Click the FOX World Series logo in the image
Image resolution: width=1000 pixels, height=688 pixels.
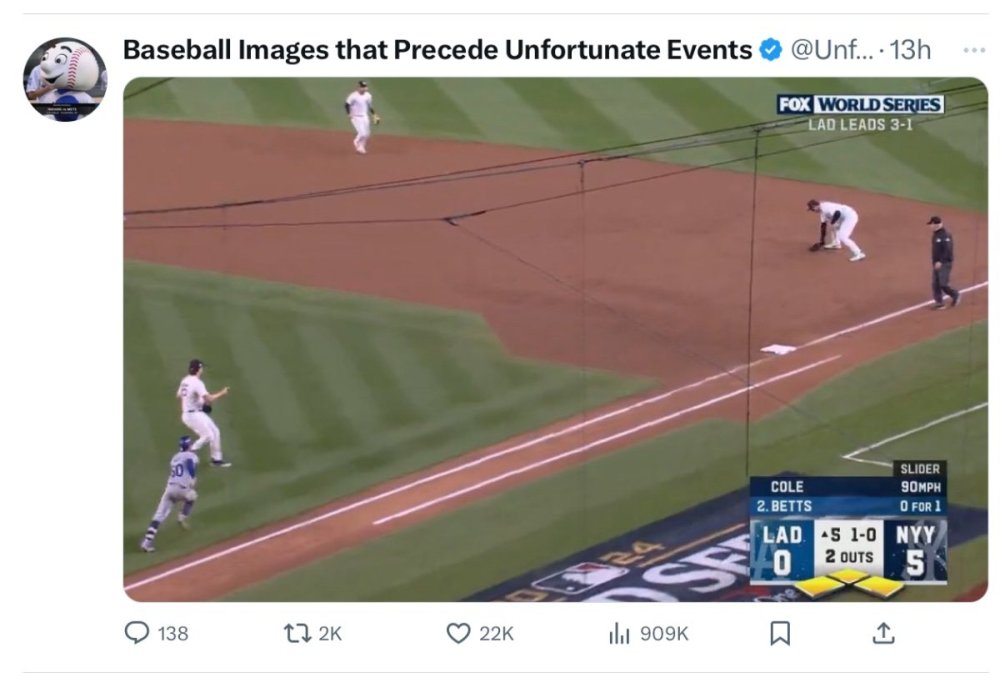(x=860, y=105)
